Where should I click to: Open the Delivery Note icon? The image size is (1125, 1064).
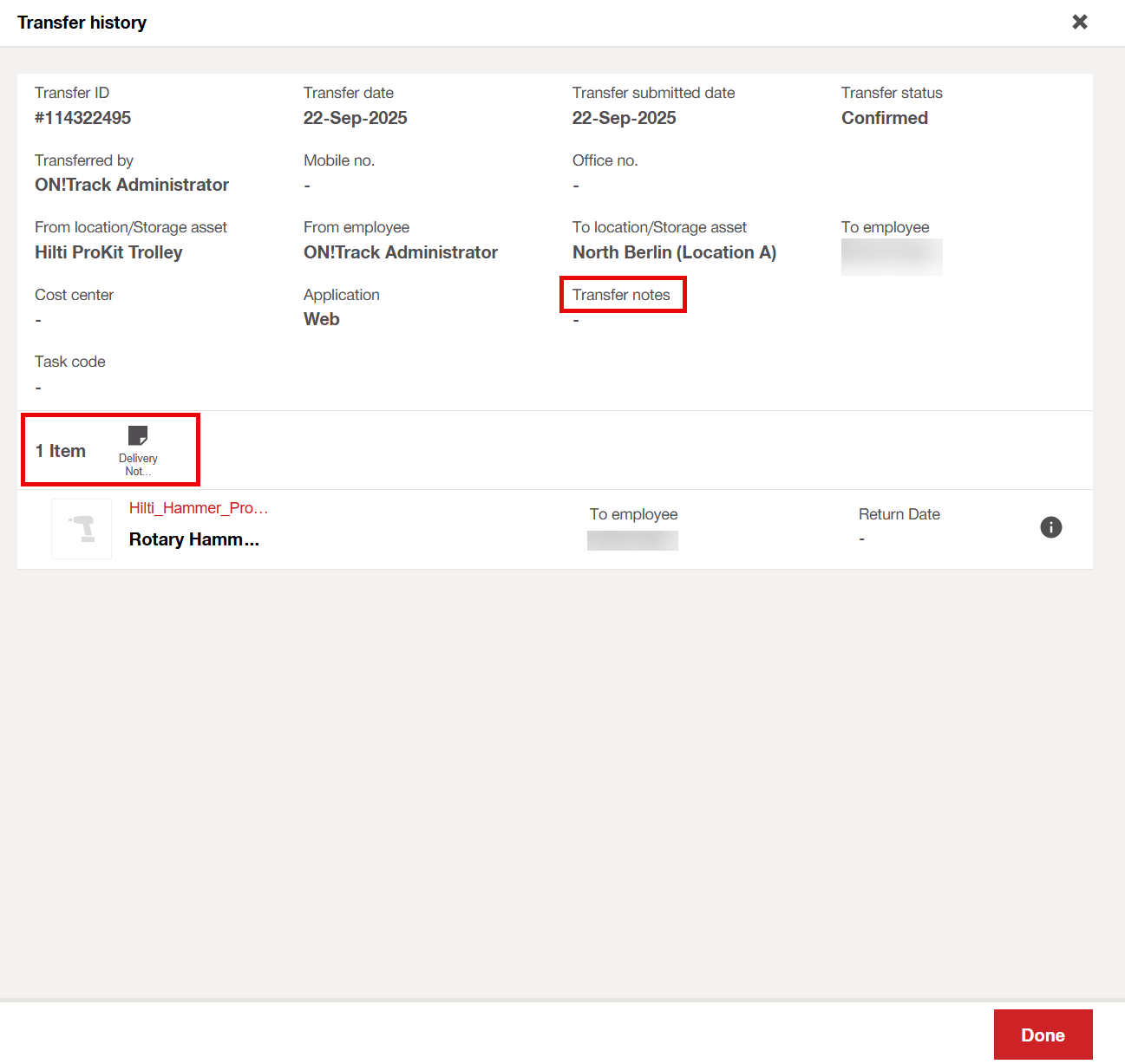(x=138, y=436)
